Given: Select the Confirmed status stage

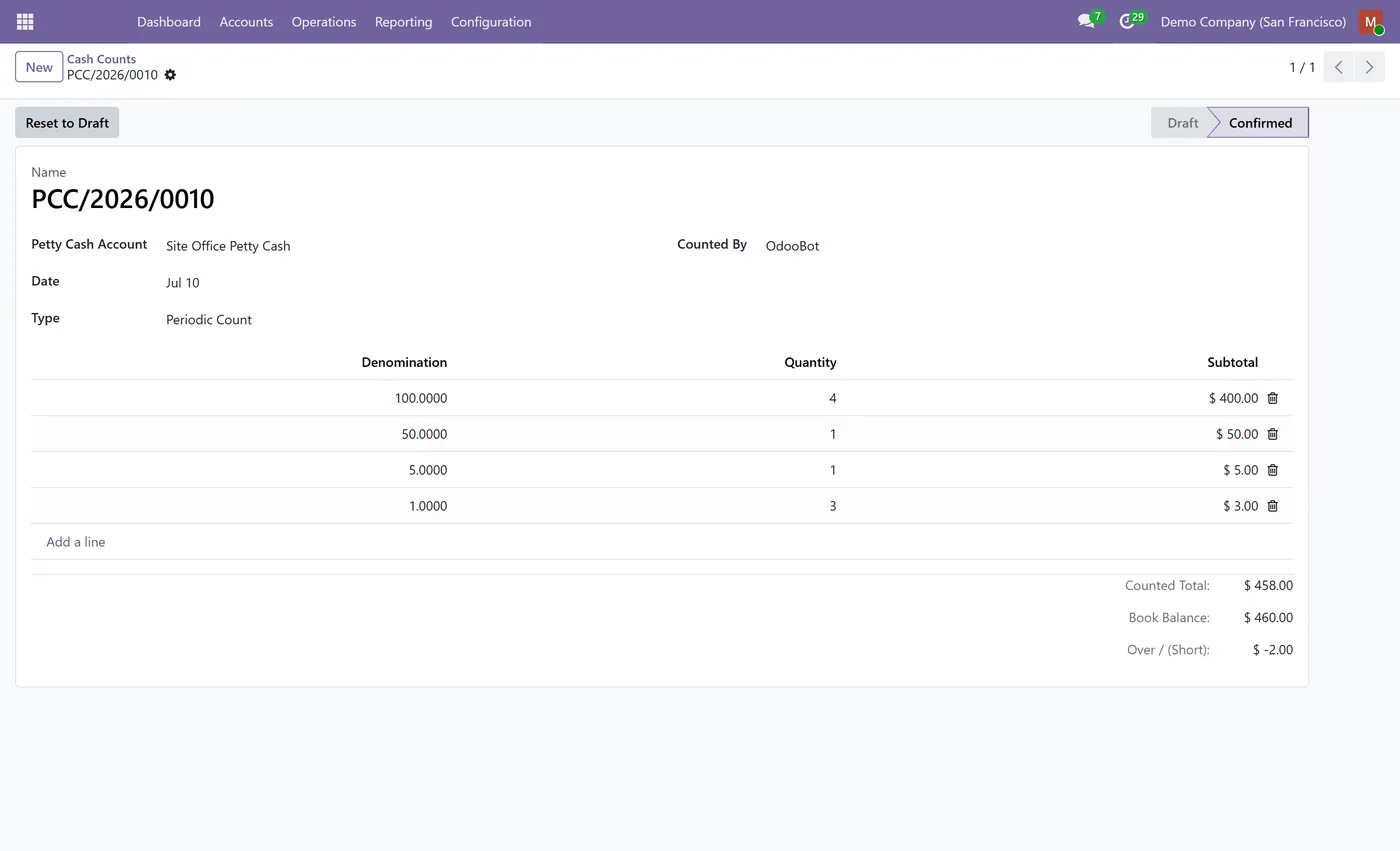Looking at the screenshot, I should coord(1260,123).
